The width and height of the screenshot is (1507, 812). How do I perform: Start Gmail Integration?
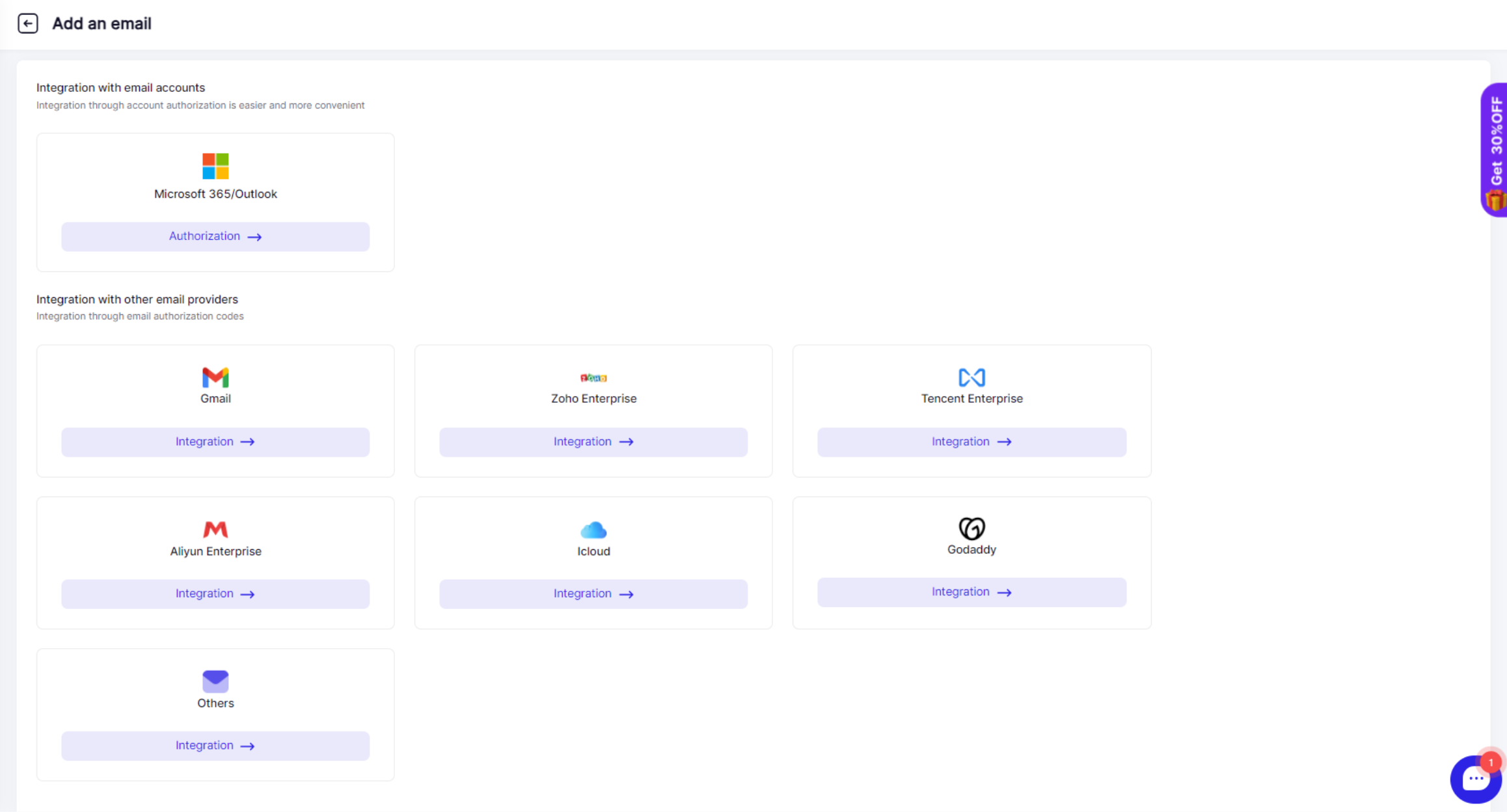click(215, 442)
